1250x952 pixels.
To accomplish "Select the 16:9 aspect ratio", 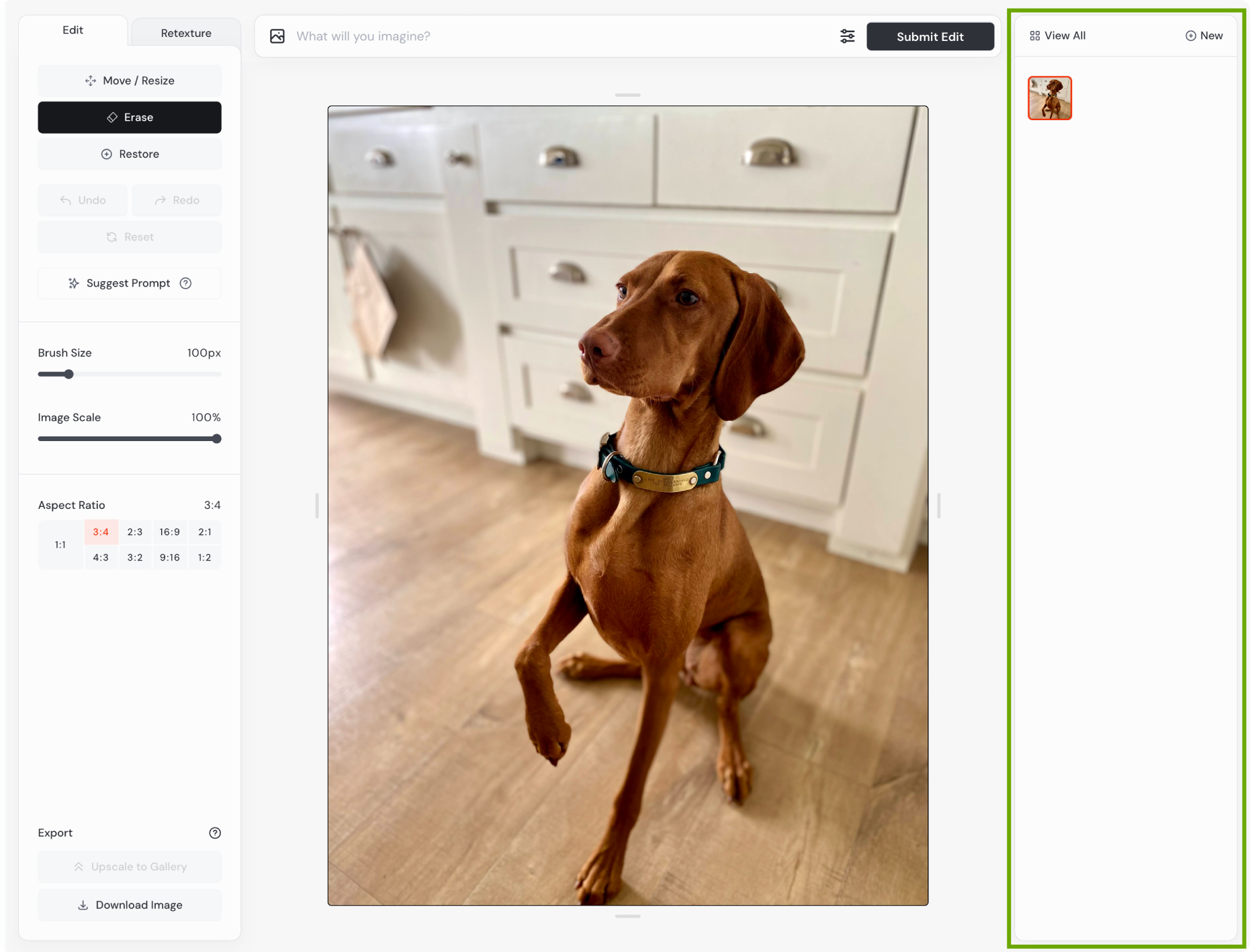I will [169, 532].
